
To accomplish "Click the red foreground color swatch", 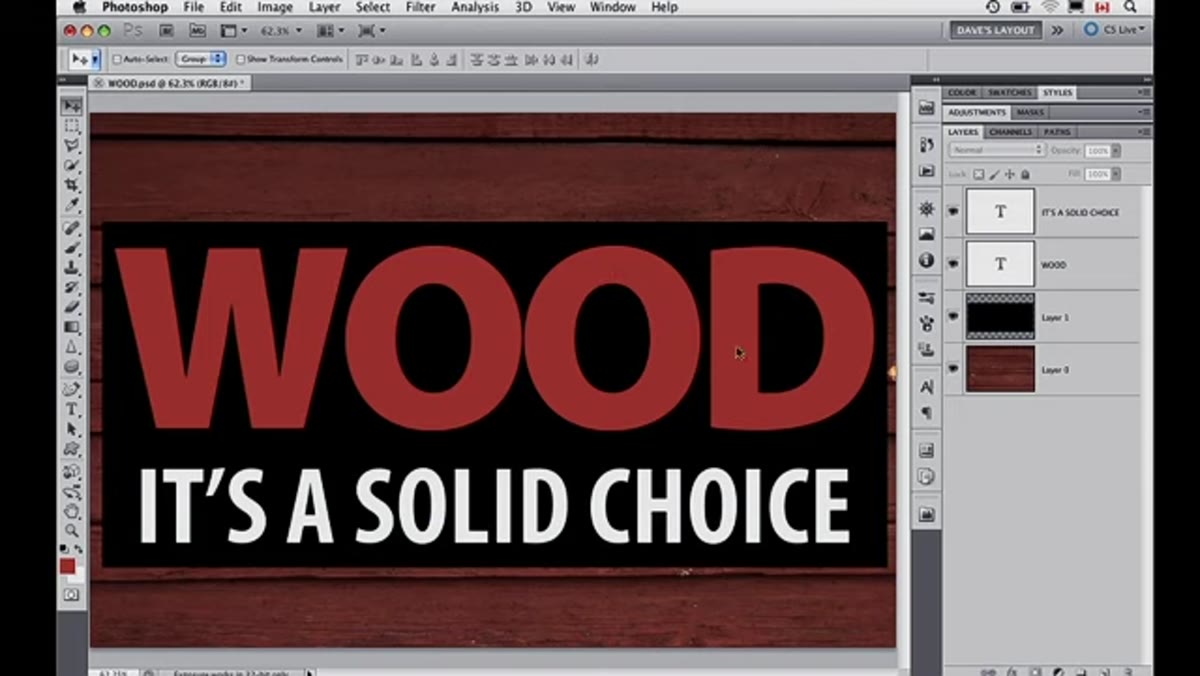I will [68, 565].
